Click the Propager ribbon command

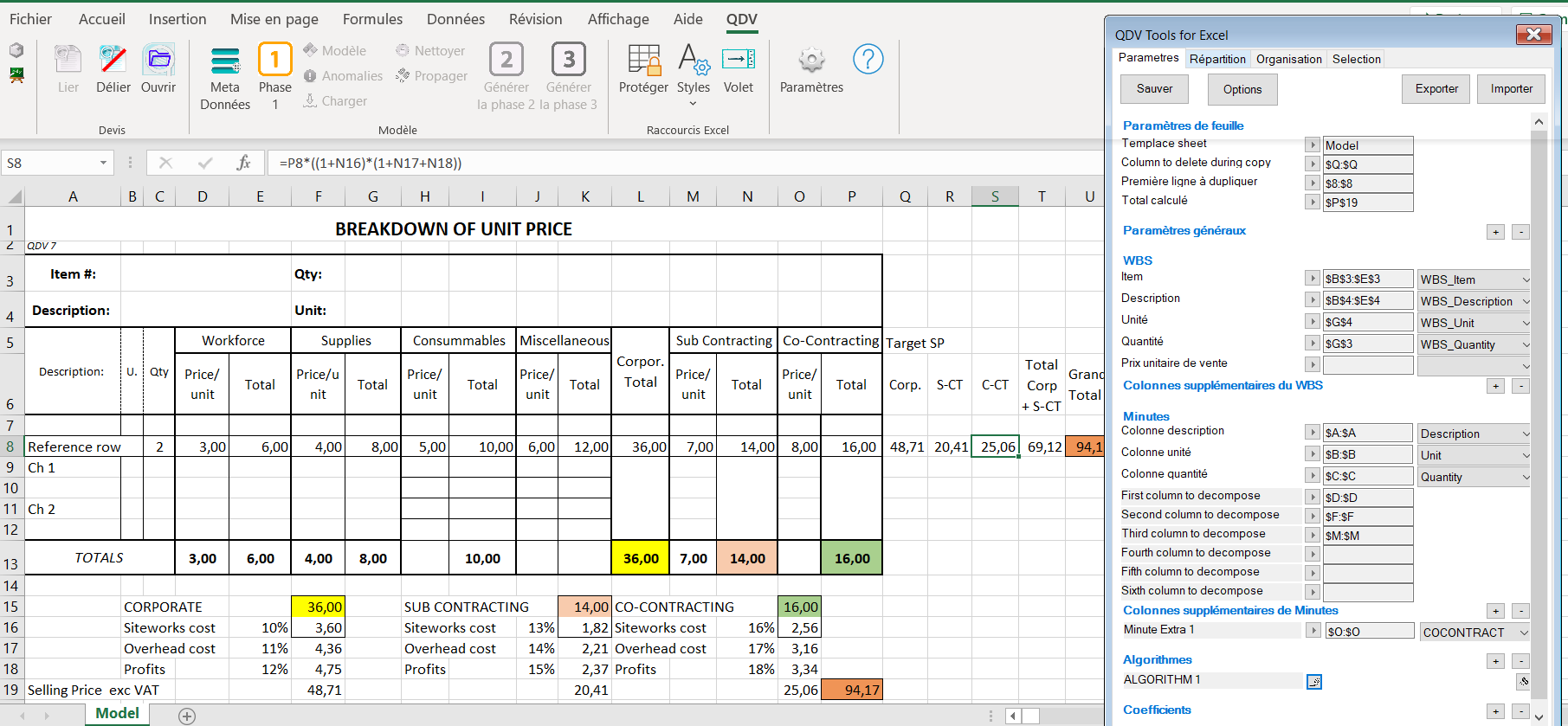(431, 76)
